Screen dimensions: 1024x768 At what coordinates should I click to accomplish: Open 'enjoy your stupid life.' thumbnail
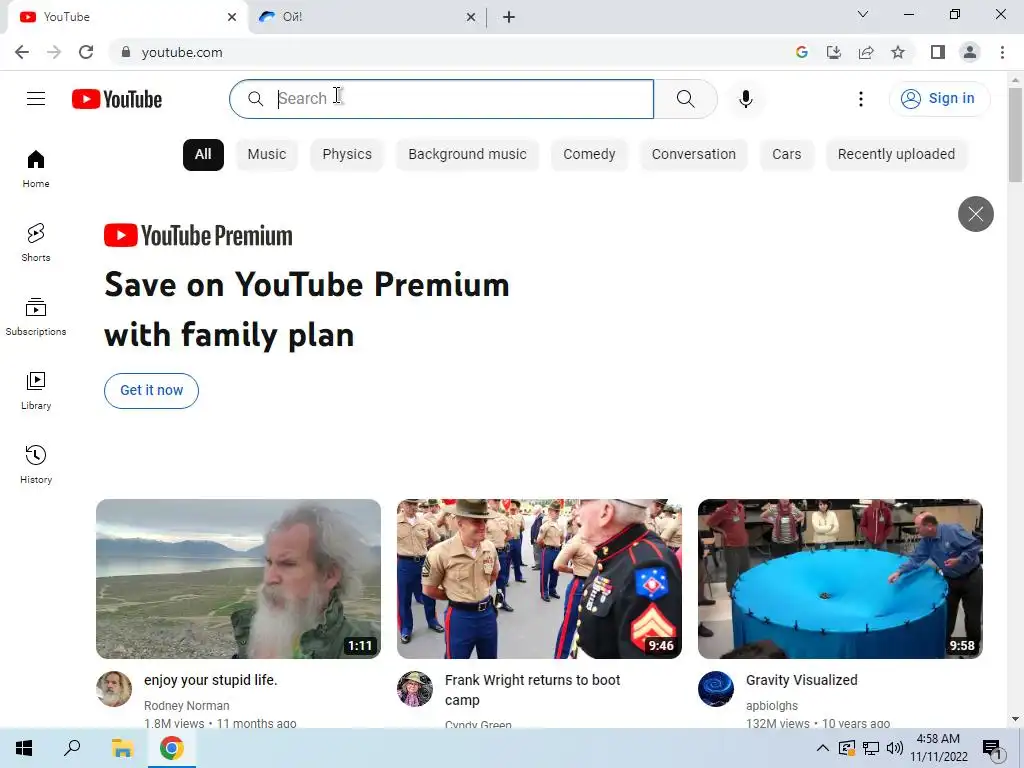point(238,579)
